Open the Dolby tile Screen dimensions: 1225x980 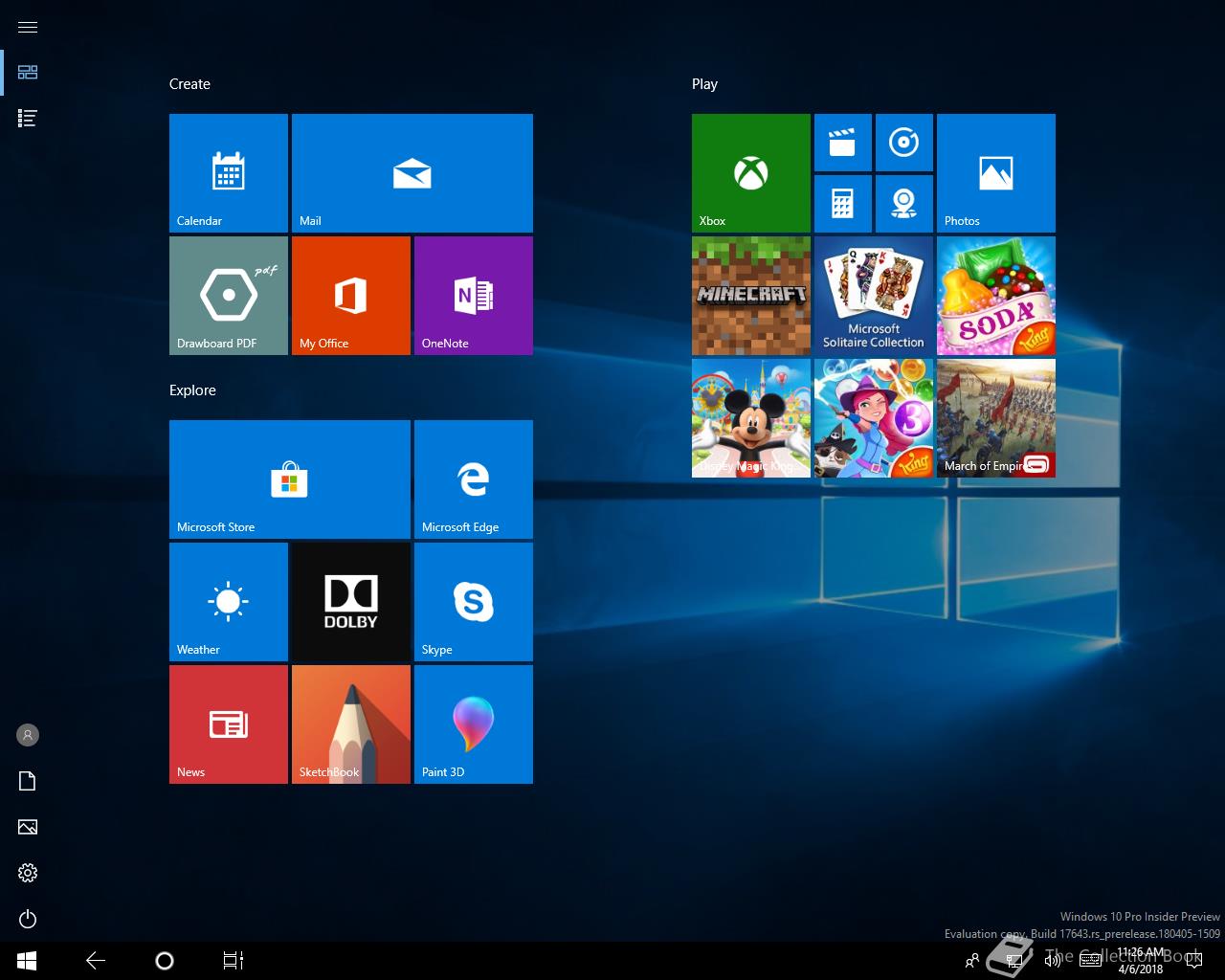351,602
